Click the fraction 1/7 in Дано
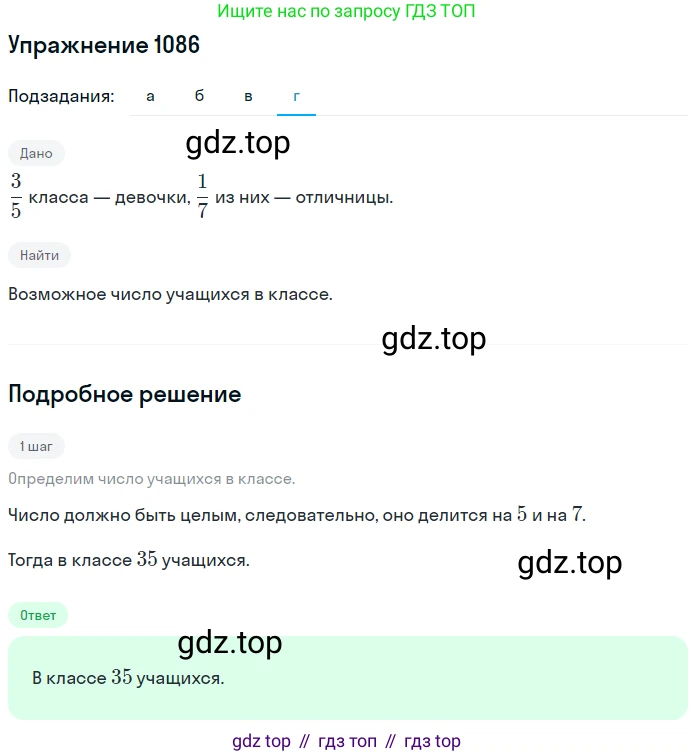 pos(203,196)
